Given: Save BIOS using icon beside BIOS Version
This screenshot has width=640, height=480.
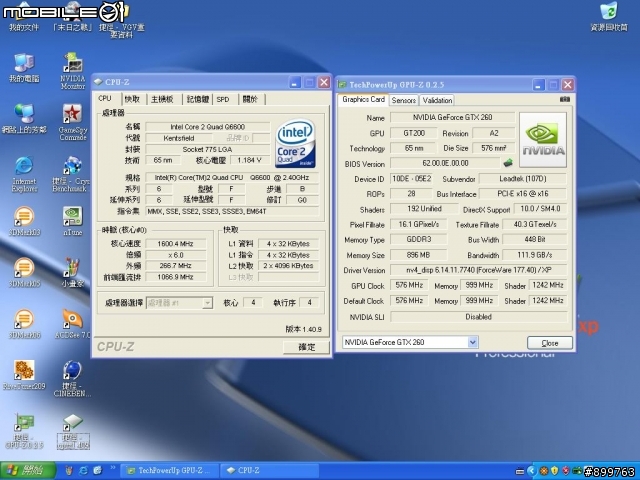Looking at the screenshot, I should coord(508,163).
